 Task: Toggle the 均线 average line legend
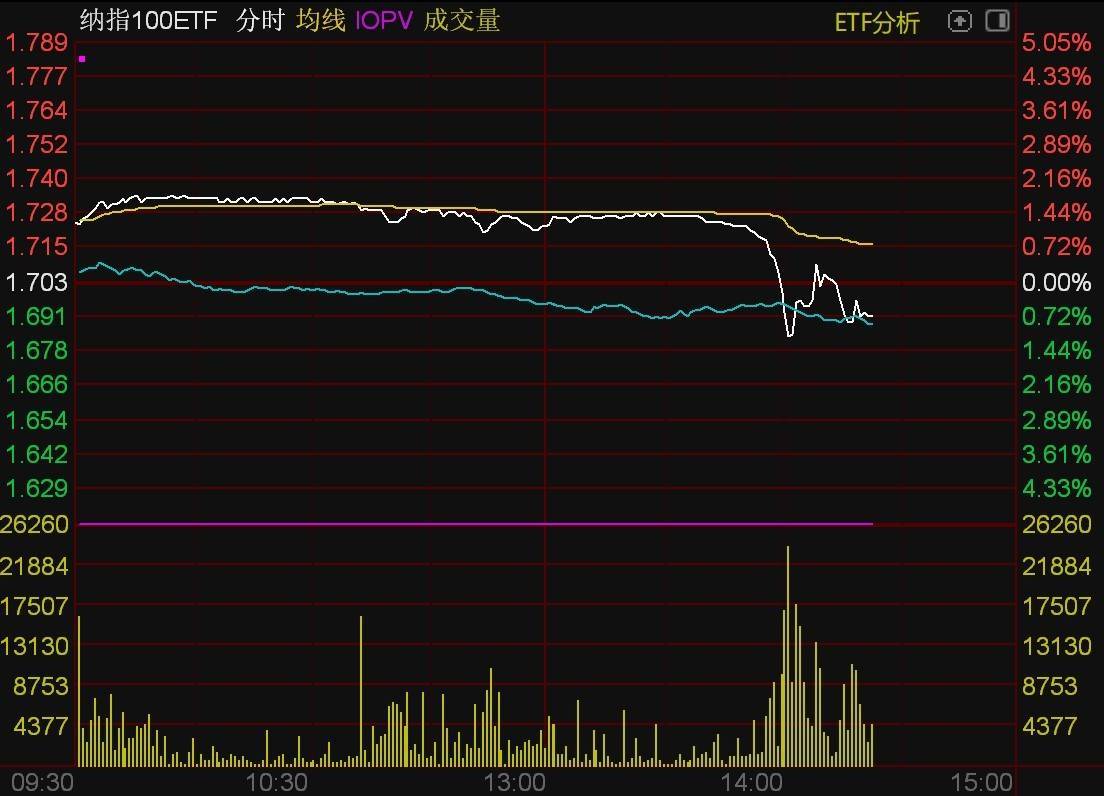(320, 21)
